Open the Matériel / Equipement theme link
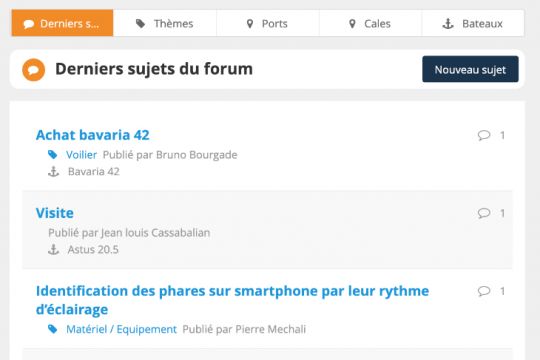This screenshot has width=540, height=360. point(121,329)
